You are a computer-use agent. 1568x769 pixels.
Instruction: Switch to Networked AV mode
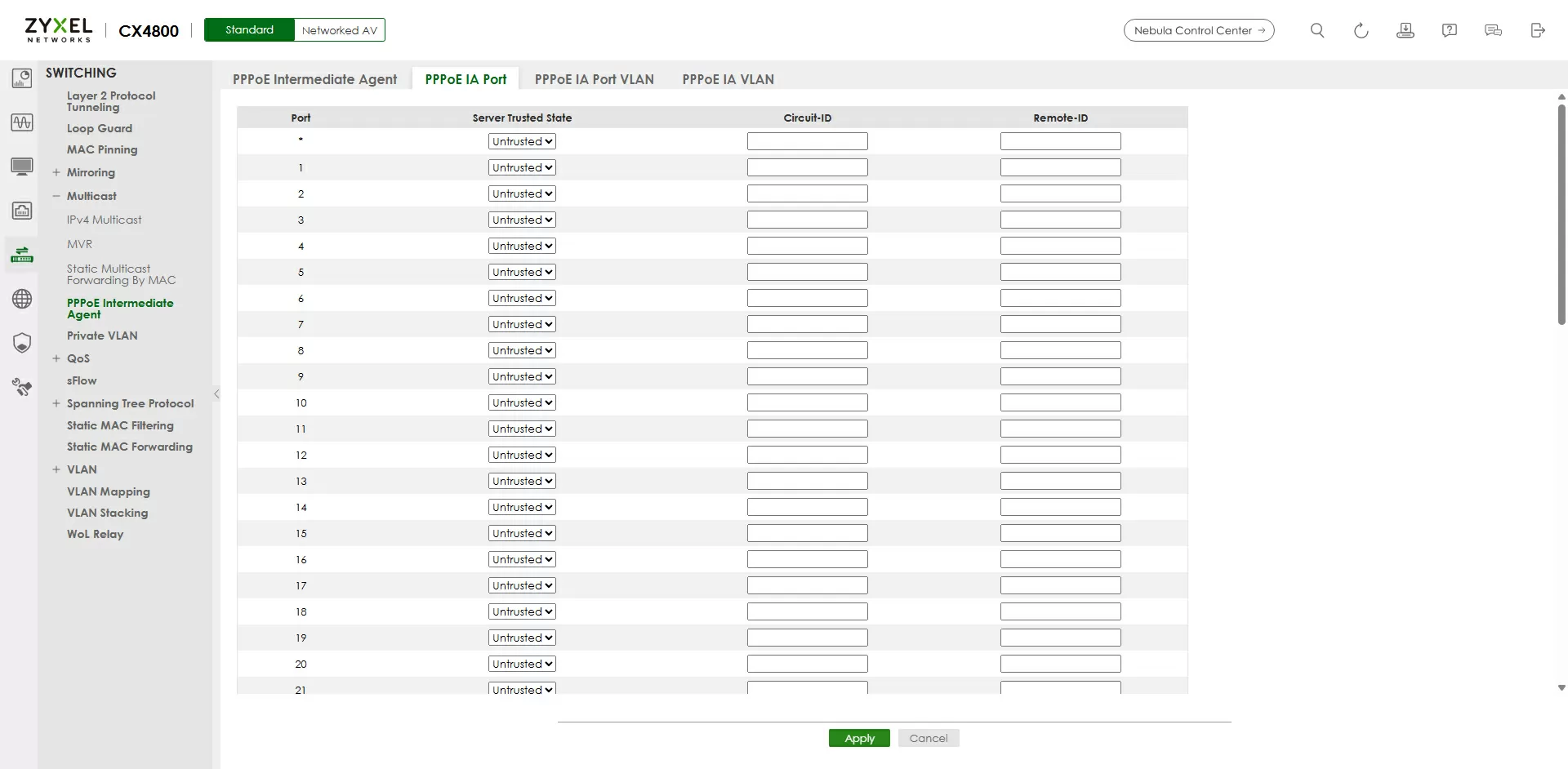(x=339, y=30)
